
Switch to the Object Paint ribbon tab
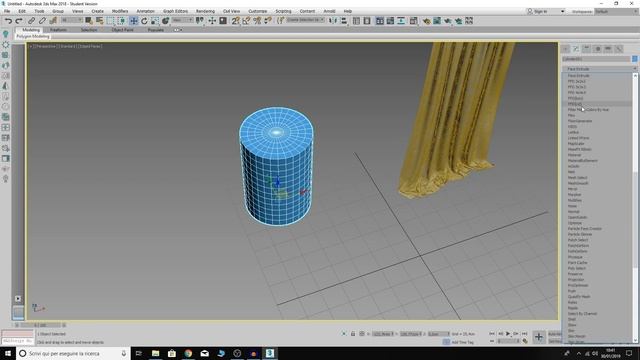(x=122, y=30)
